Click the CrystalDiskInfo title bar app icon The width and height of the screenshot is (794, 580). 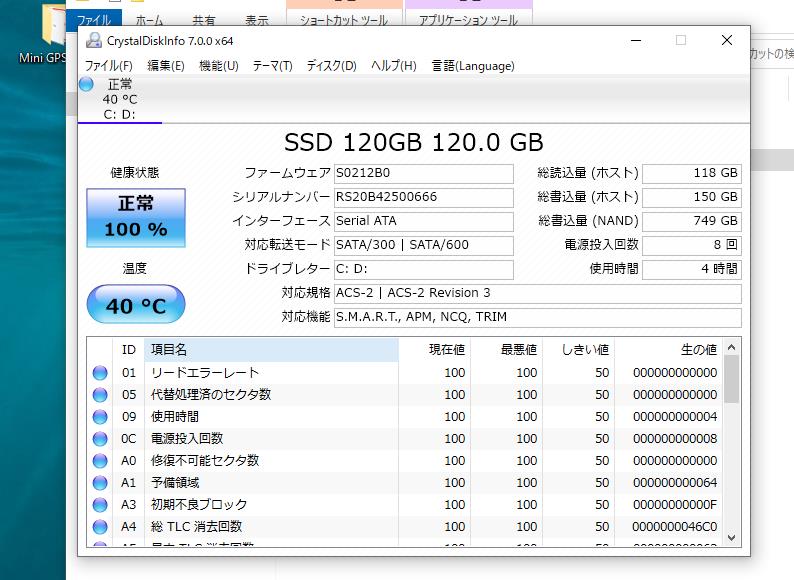pos(94,41)
